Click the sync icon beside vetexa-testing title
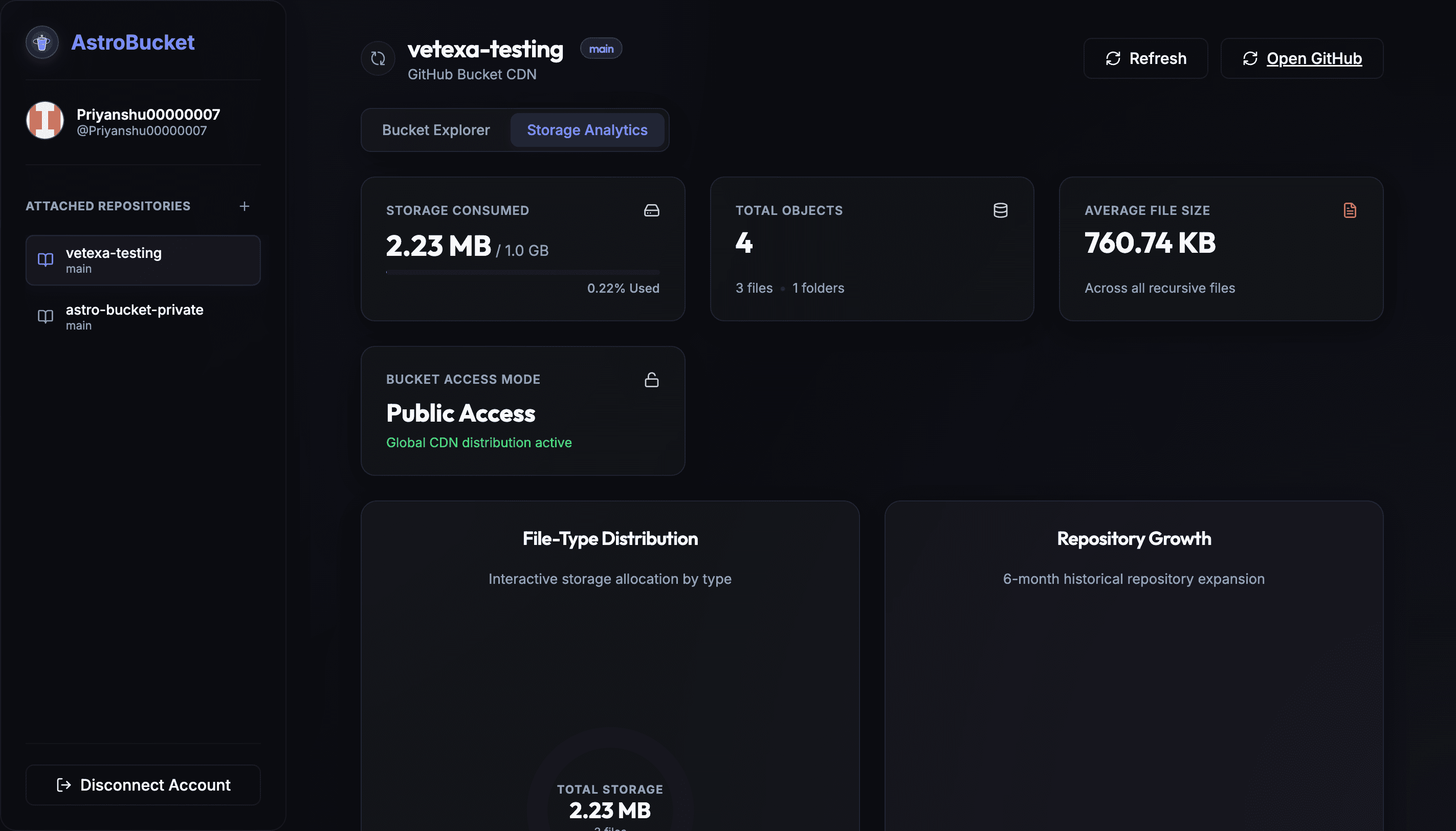 click(378, 58)
